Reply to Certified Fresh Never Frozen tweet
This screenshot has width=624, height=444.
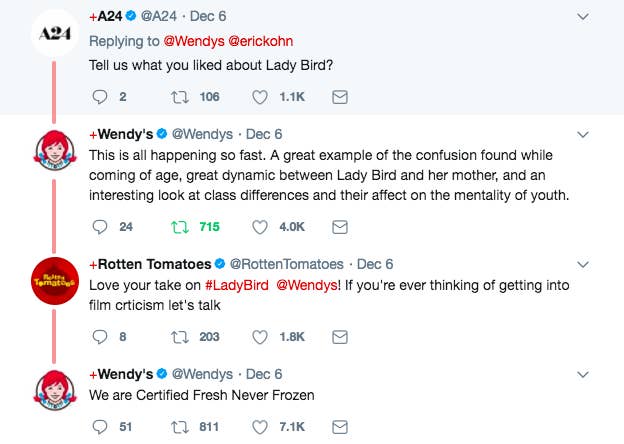[99, 426]
